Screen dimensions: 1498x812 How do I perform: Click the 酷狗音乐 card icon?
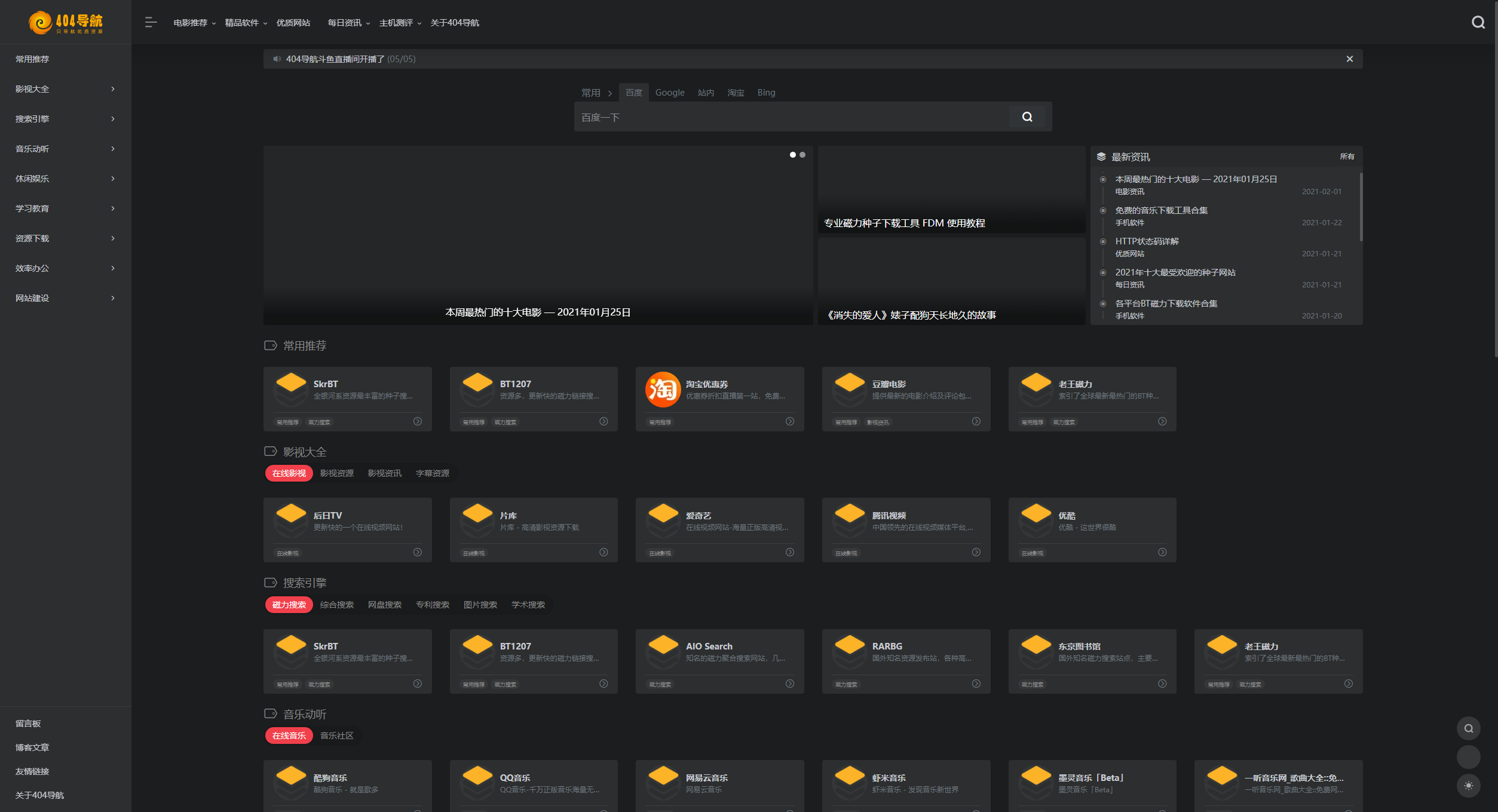click(291, 783)
